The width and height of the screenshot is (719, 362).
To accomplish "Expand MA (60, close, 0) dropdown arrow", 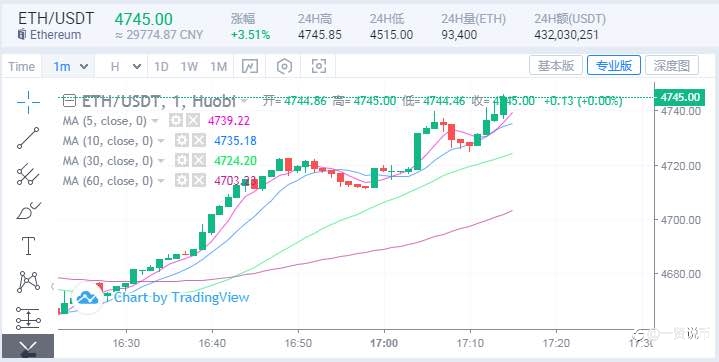I will click(161, 181).
